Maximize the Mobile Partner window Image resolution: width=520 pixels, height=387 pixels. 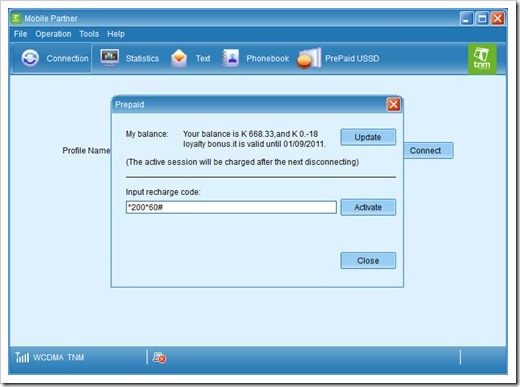(482, 18)
